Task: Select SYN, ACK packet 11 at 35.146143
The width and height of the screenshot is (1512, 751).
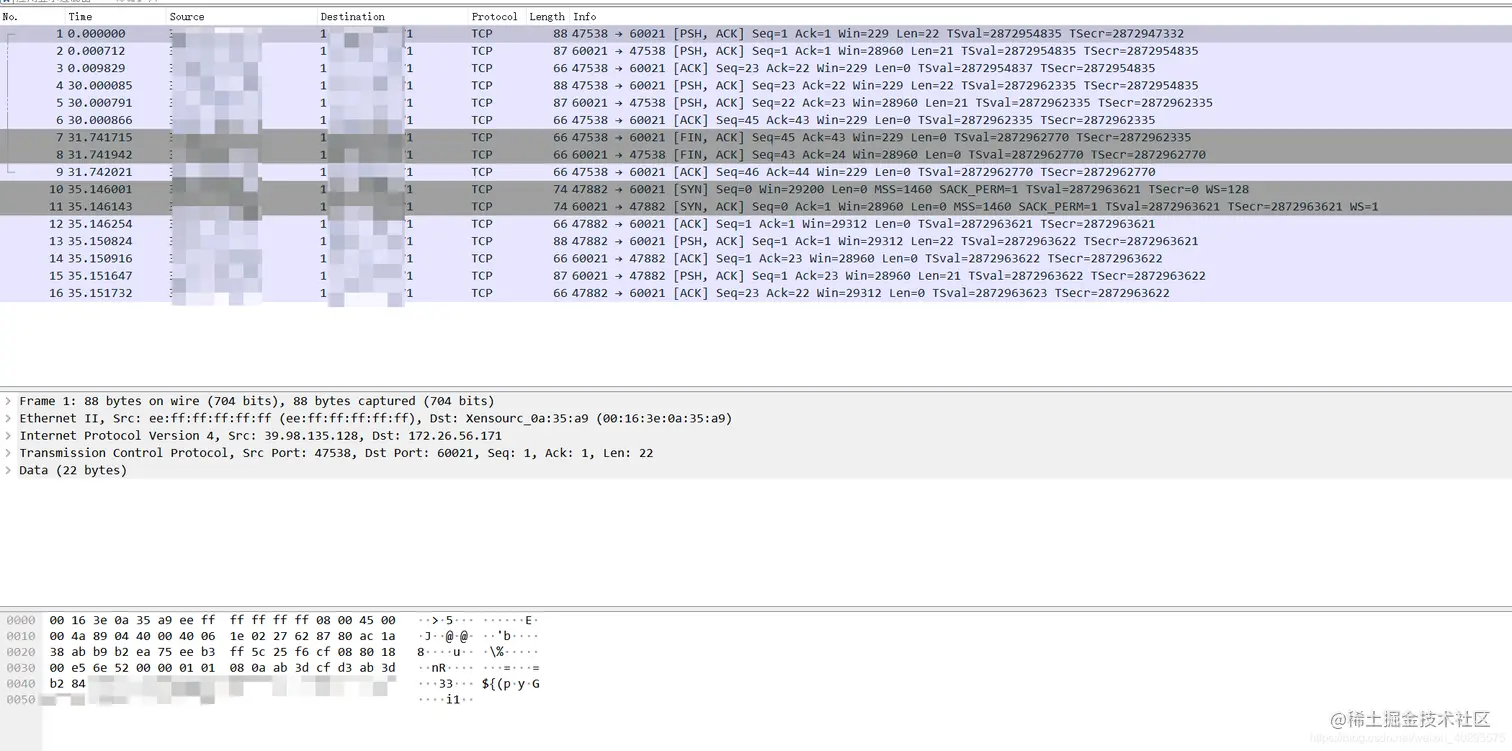Action: (756, 207)
